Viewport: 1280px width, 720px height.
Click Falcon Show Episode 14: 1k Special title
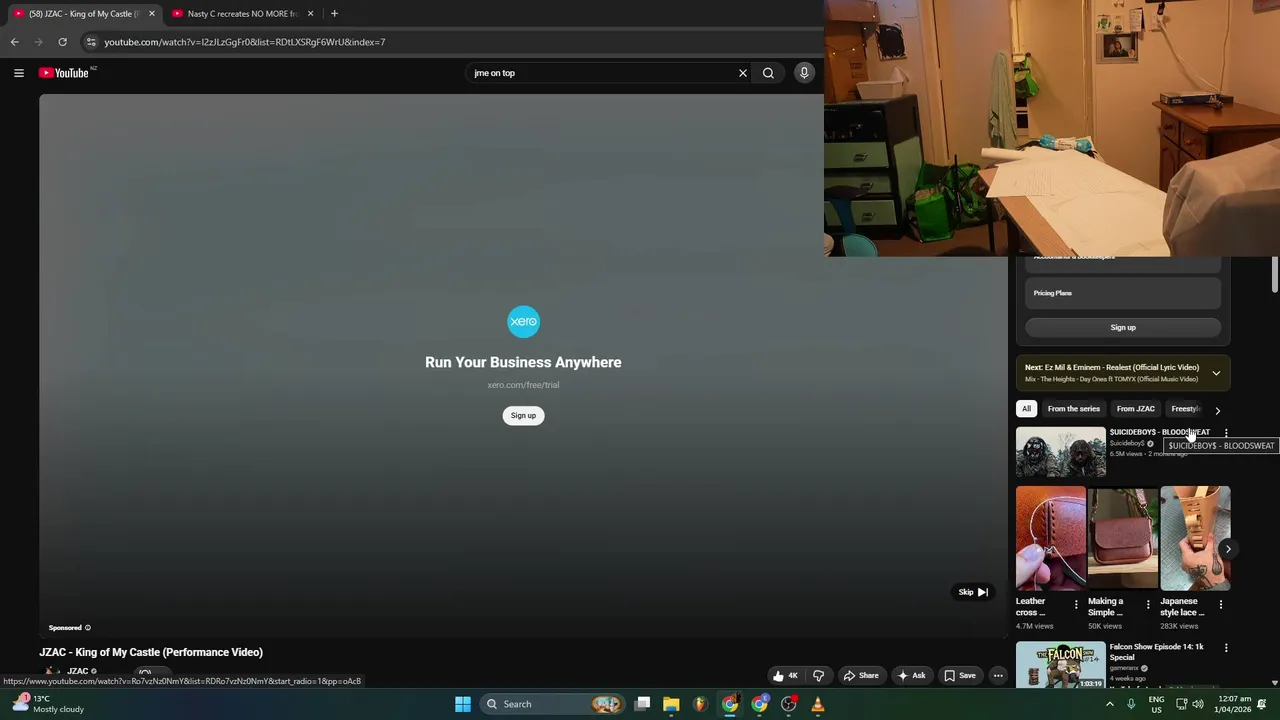[1156, 652]
